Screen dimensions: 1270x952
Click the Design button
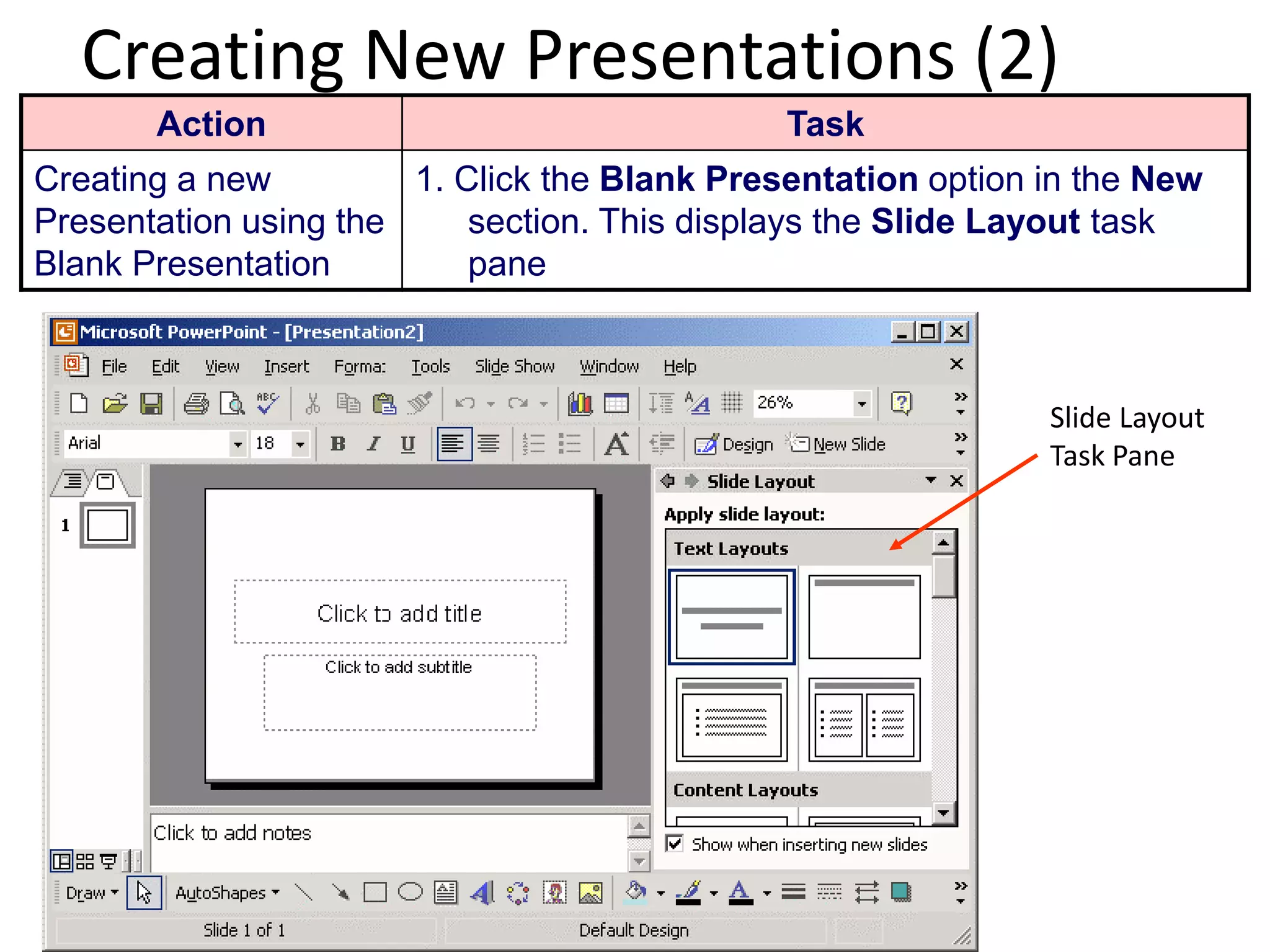tap(734, 444)
